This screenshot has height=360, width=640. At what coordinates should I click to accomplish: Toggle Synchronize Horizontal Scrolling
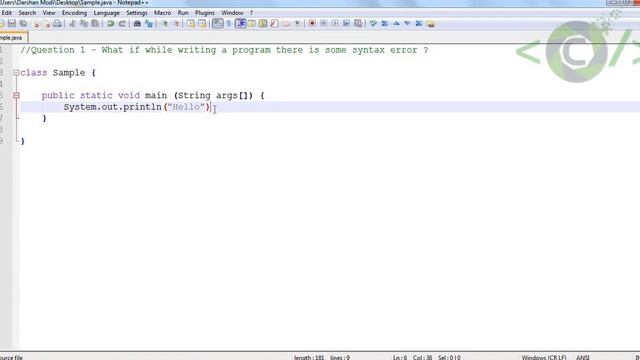(202, 24)
